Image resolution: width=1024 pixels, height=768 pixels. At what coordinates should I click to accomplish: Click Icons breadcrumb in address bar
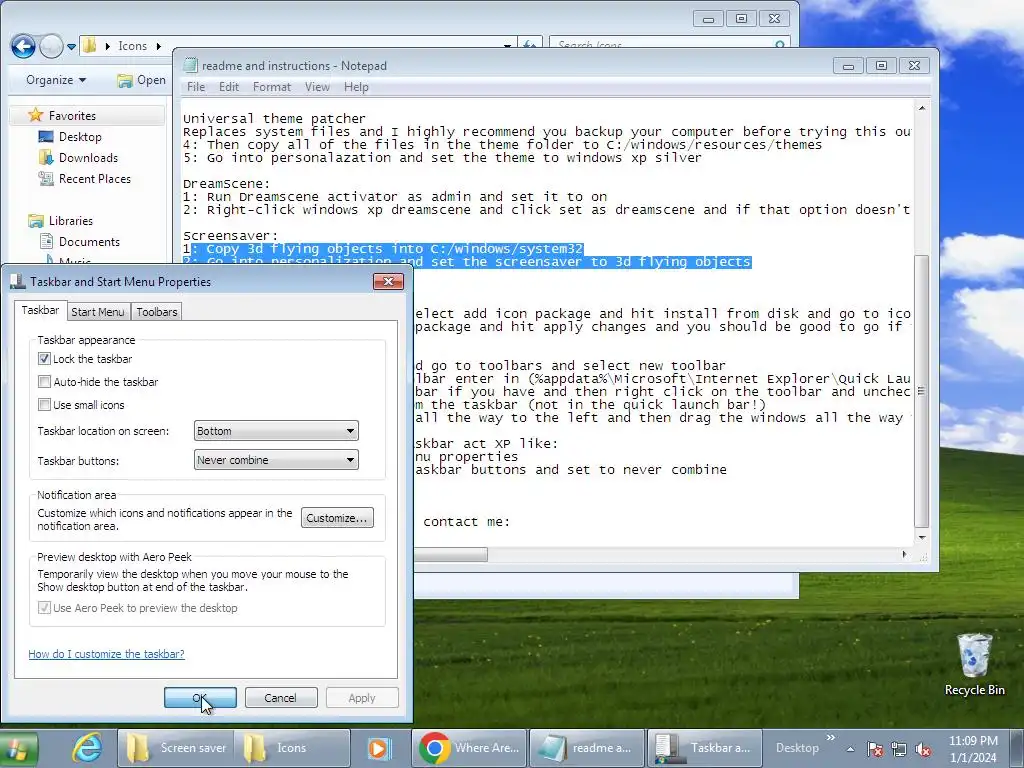(x=133, y=46)
